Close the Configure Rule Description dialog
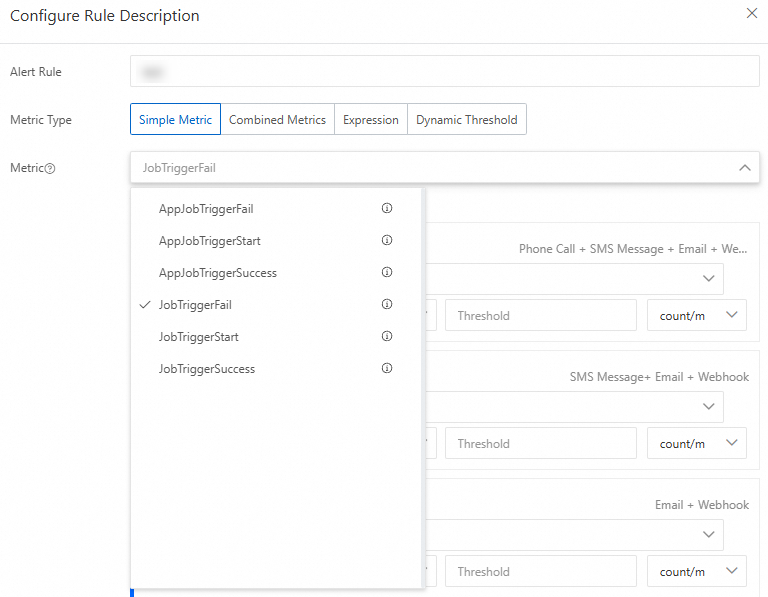This screenshot has height=597, width=768. 752,14
